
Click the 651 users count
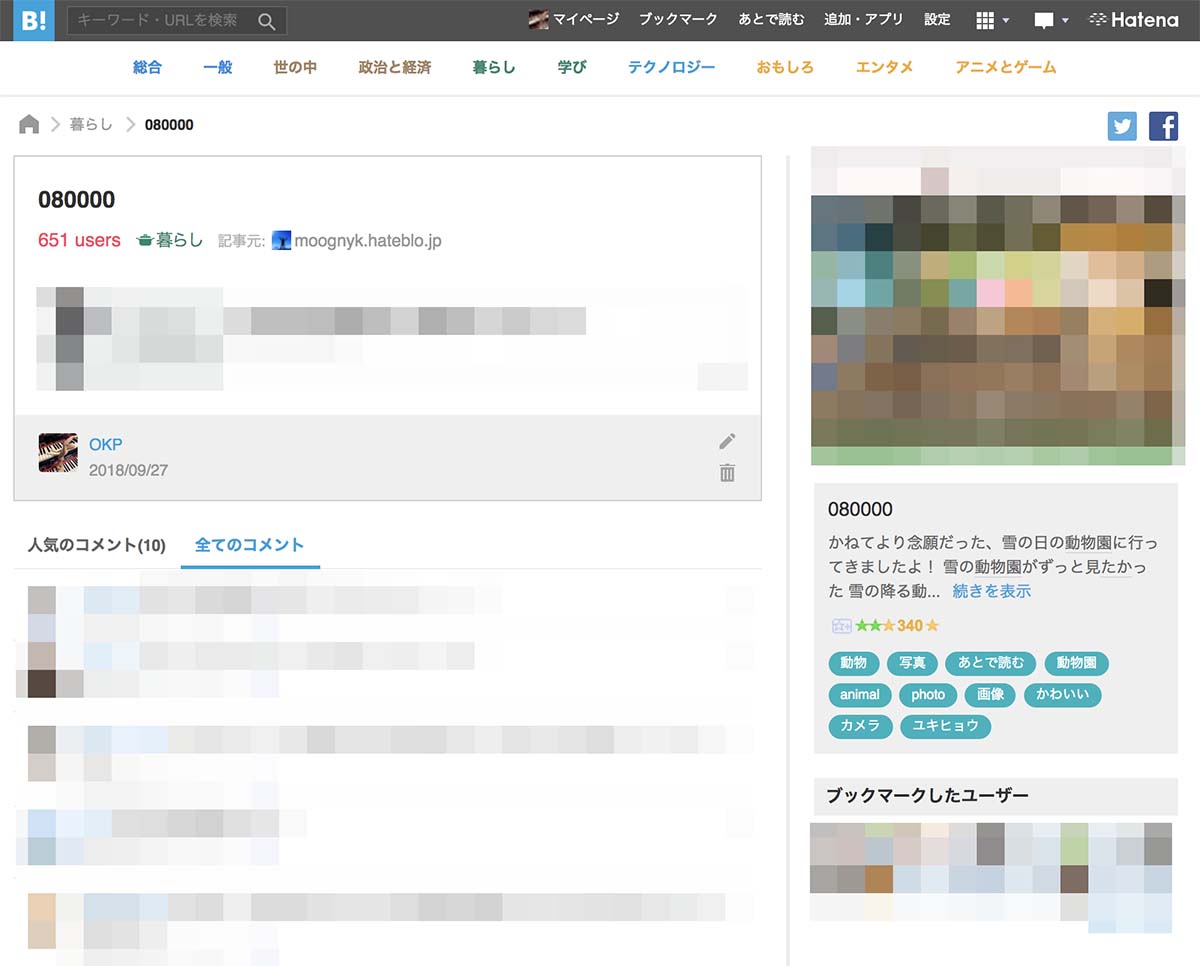(79, 240)
